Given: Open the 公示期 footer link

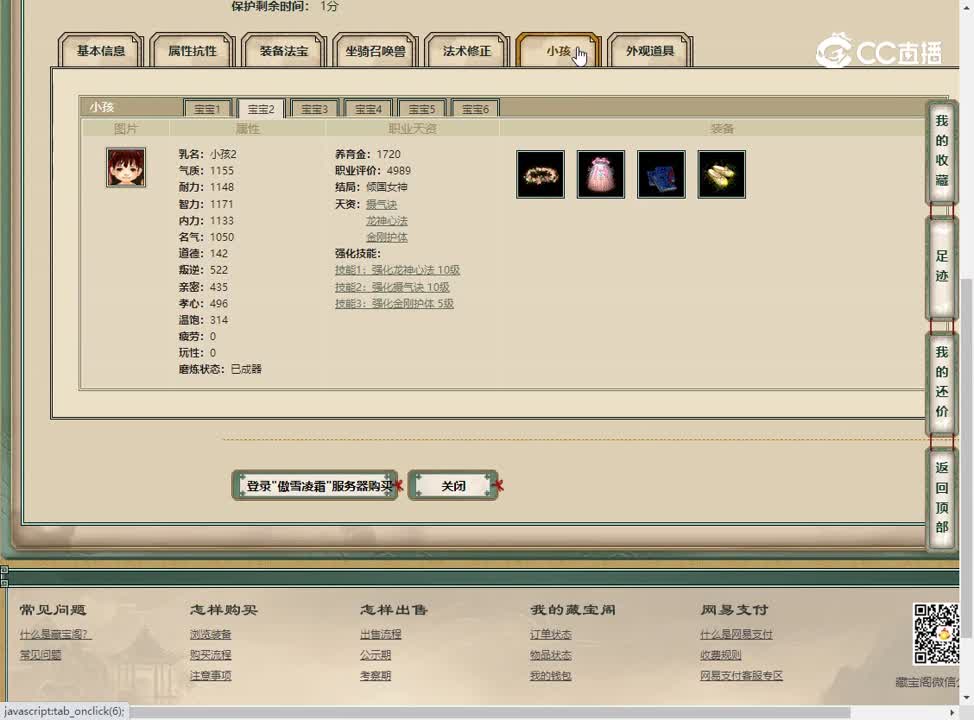Looking at the screenshot, I should coord(376,655).
